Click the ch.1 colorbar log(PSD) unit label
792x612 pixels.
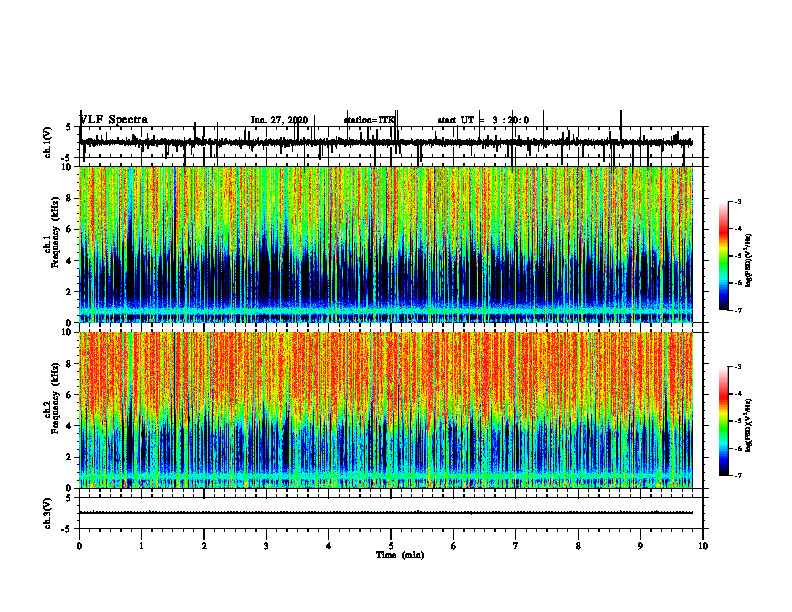click(750, 260)
